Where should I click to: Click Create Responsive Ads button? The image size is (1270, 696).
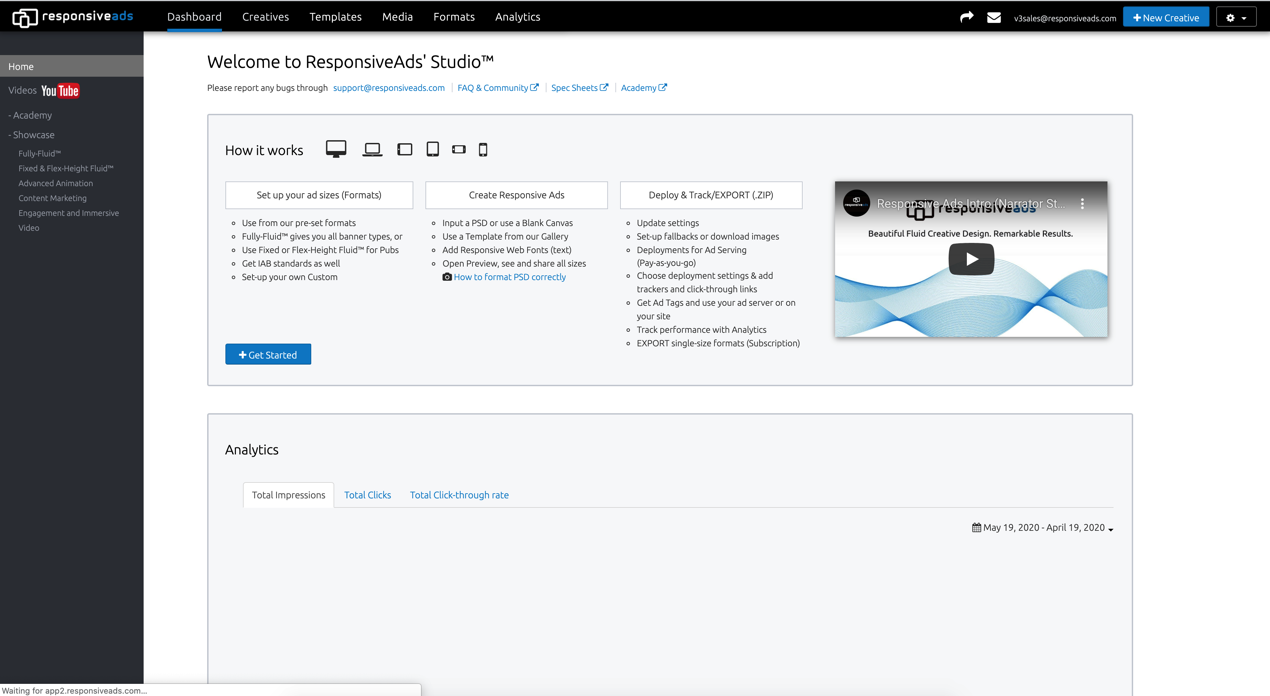pyautogui.click(x=516, y=195)
